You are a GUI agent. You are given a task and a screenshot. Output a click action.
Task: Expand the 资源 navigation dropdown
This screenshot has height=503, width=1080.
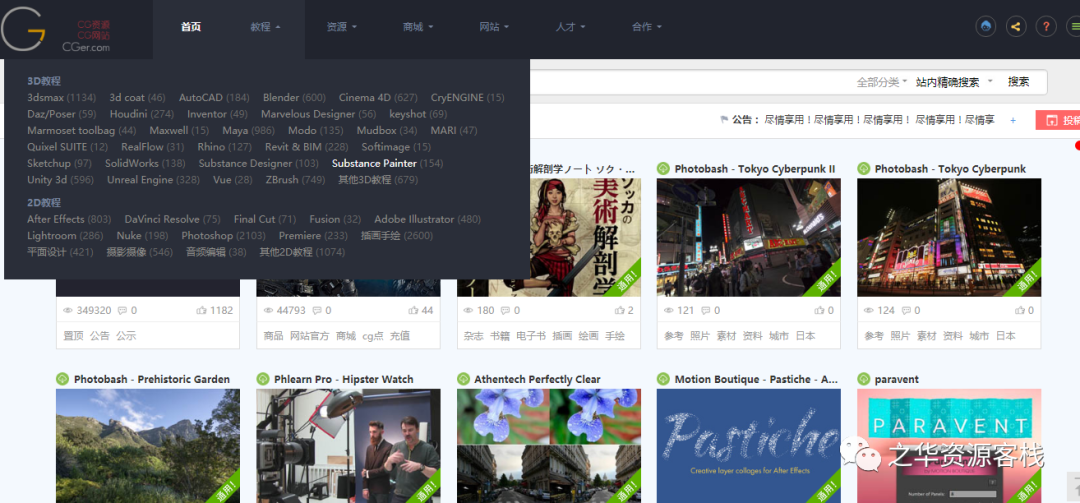pos(341,27)
